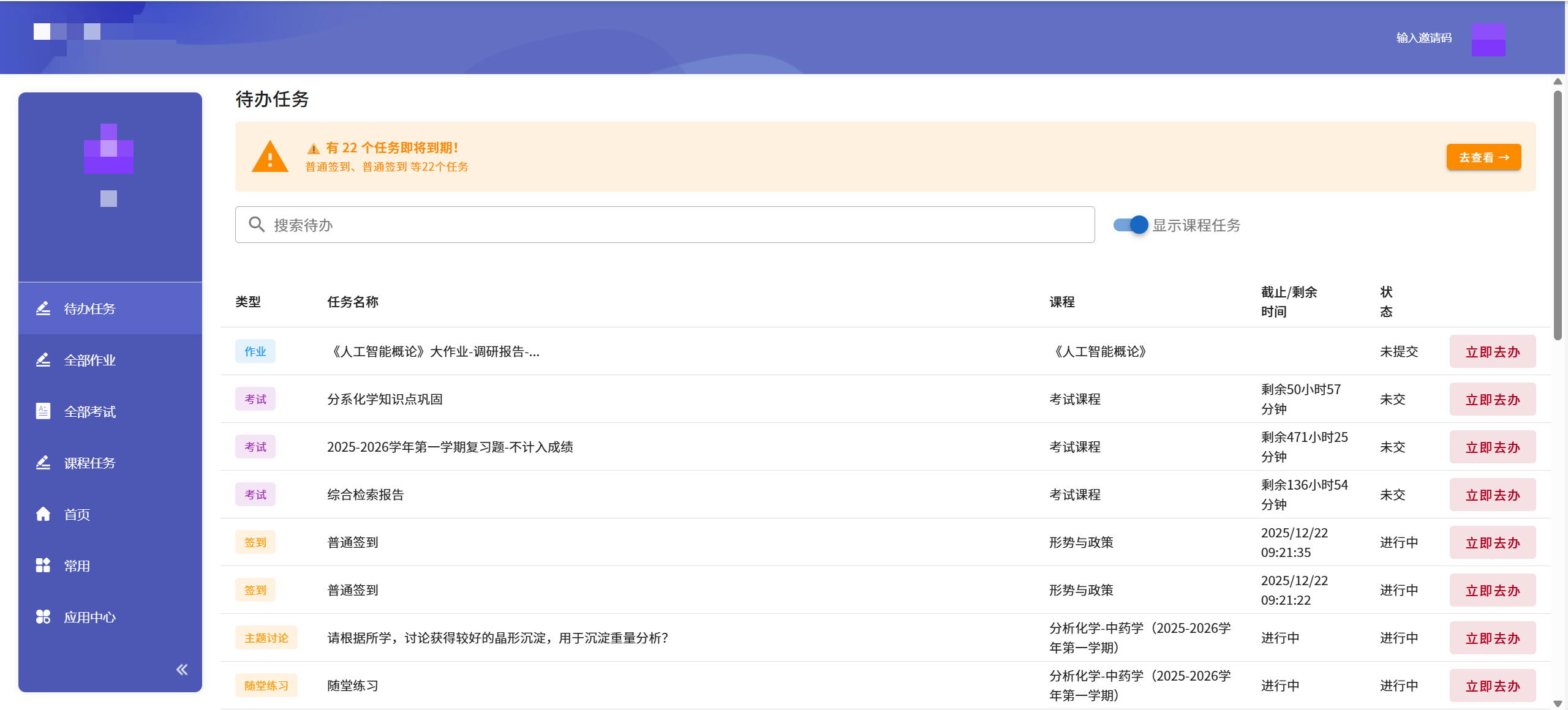Open 输入邀请码 in the top bar
The width and height of the screenshot is (1568, 710).
[x=1423, y=37]
